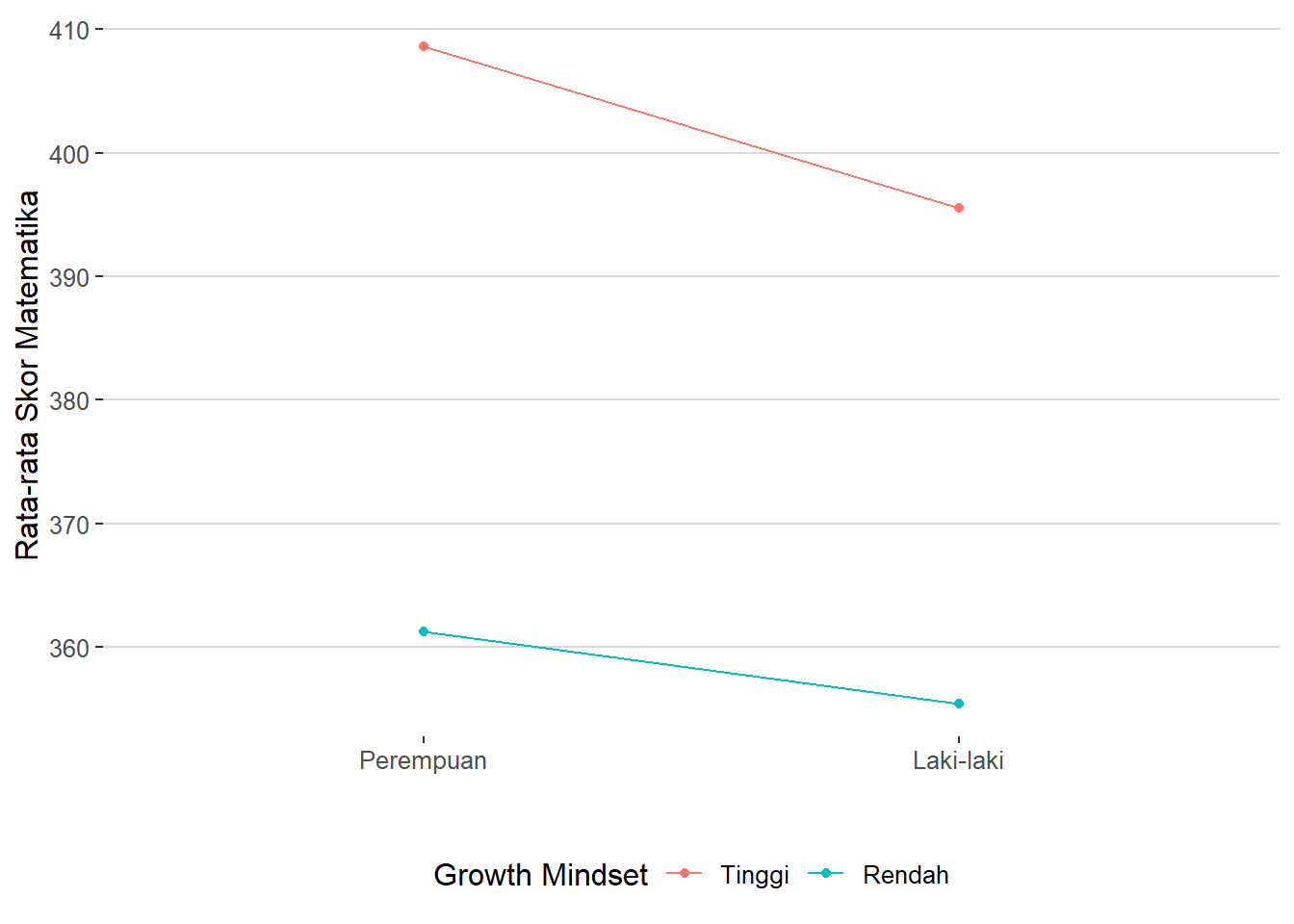Screen dimensions: 1294x924
Task: Click the 370 y-axis tick label
Action: pos(69,526)
